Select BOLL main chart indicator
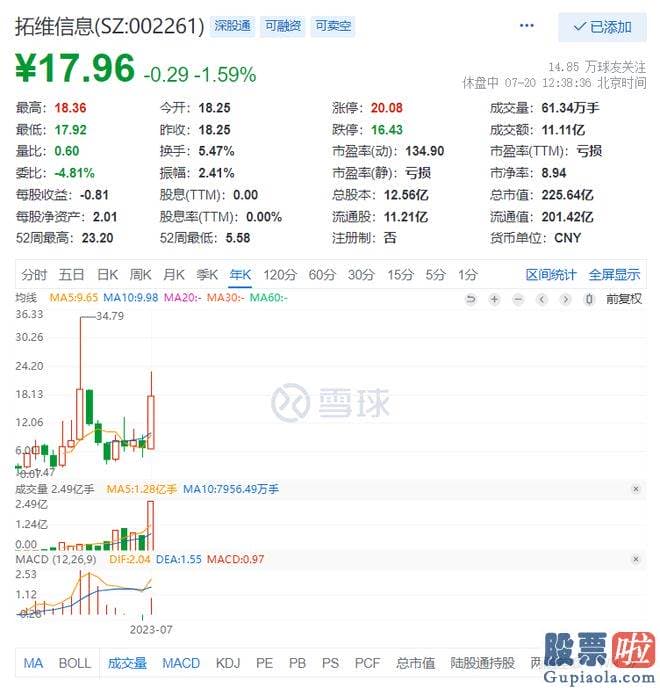 [x=75, y=663]
